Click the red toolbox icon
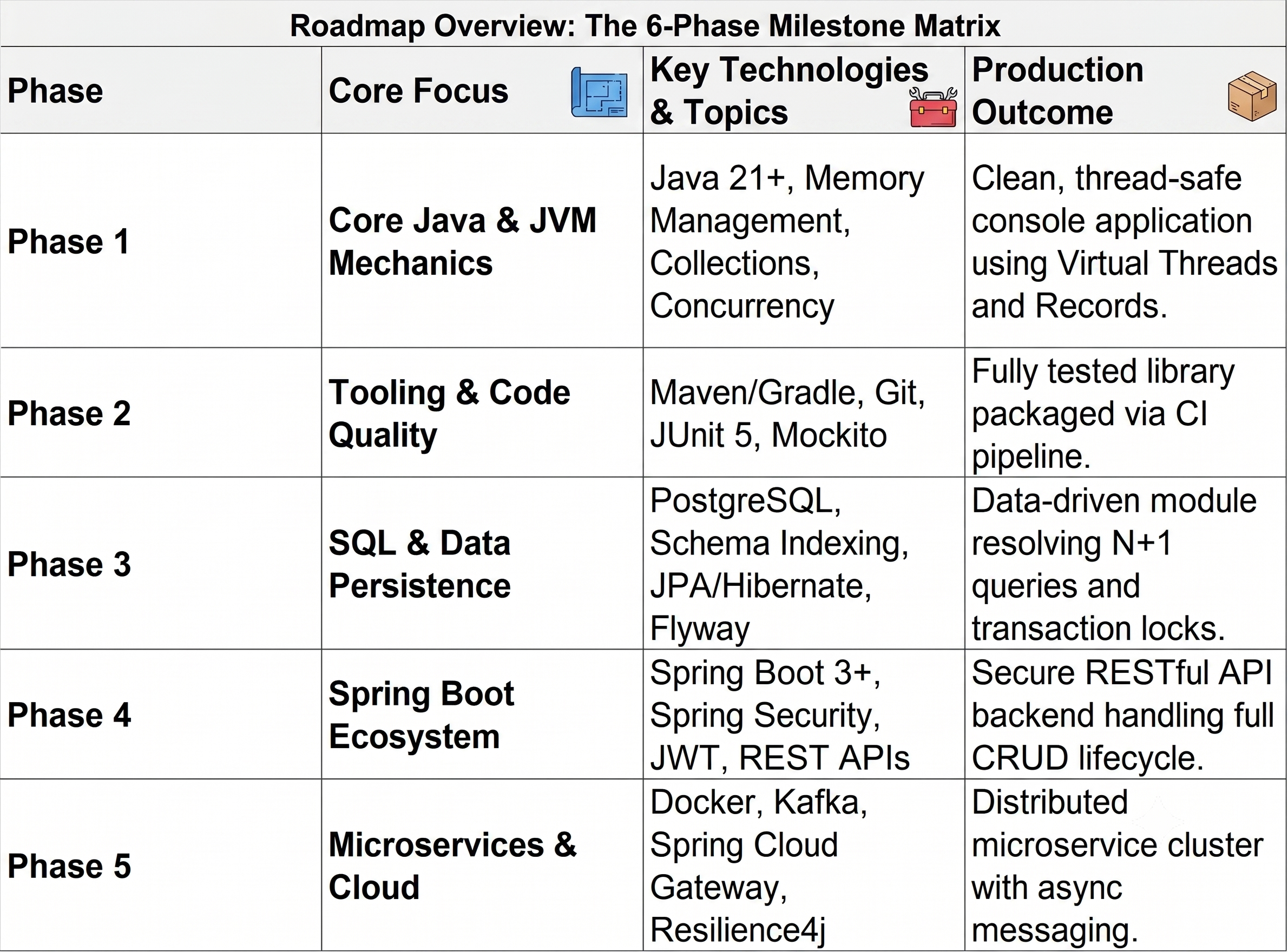1288x952 pixels. (x=933, y=107)
